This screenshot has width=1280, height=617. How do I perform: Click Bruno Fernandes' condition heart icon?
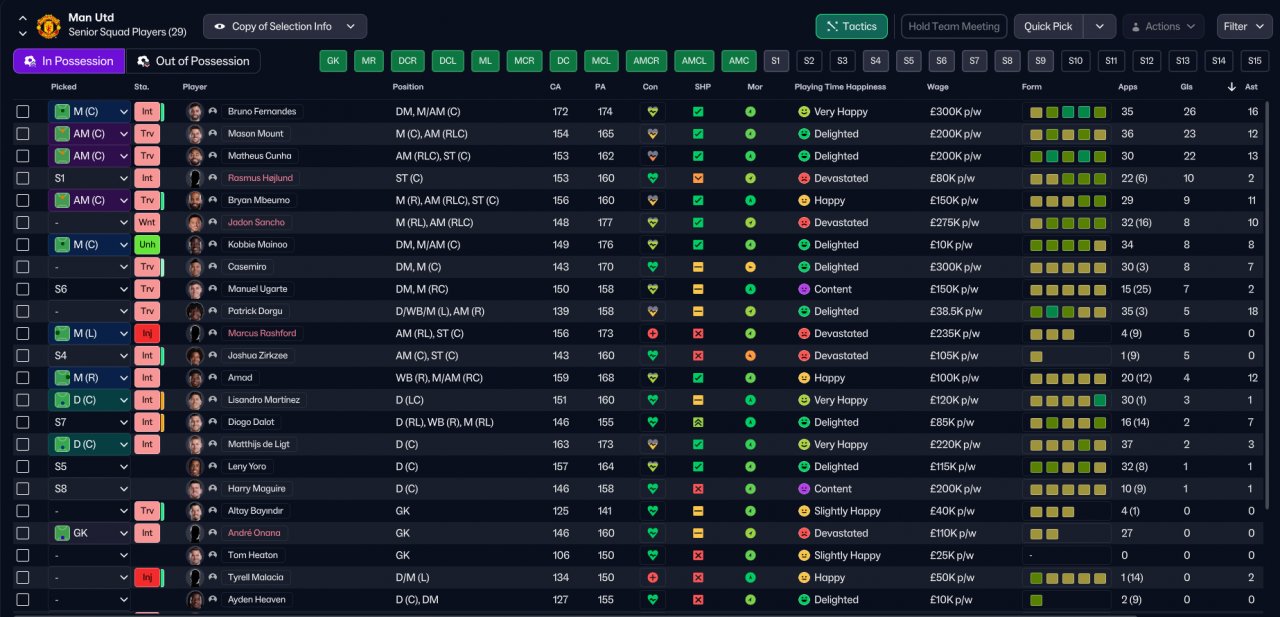tap(652, 112)
